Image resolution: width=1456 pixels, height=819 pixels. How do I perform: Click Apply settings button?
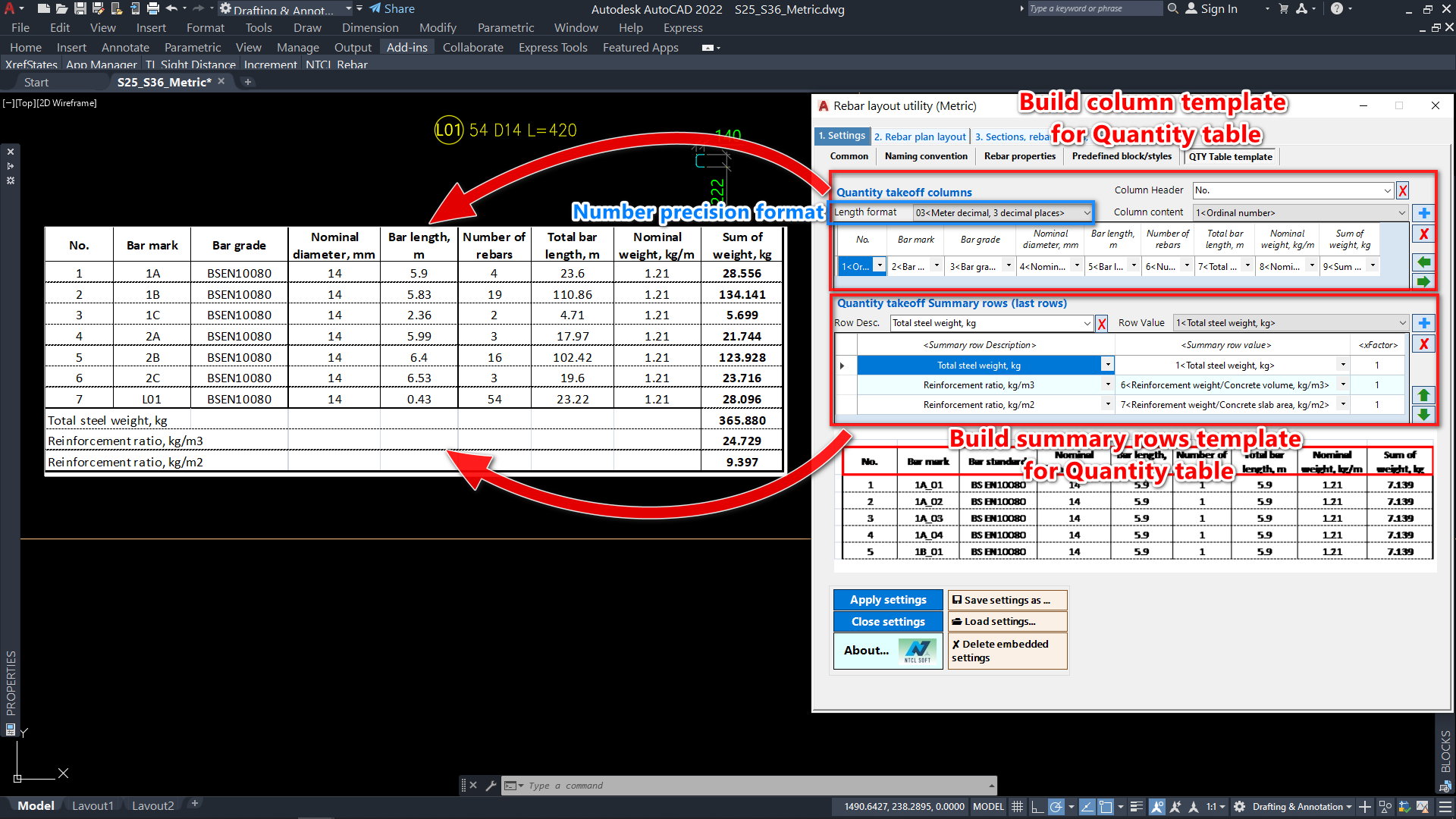[888, 600]
